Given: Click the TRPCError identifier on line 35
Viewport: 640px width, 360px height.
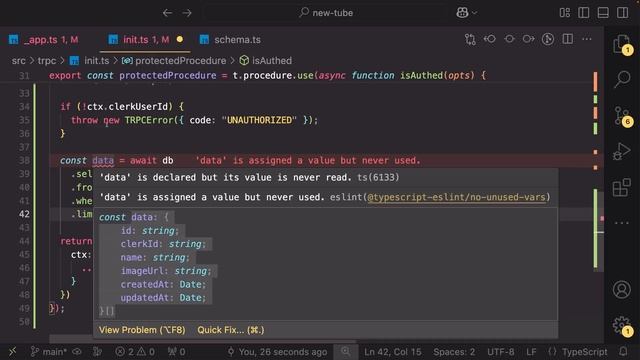Looking at the screenshot, I should click(149, 120).
